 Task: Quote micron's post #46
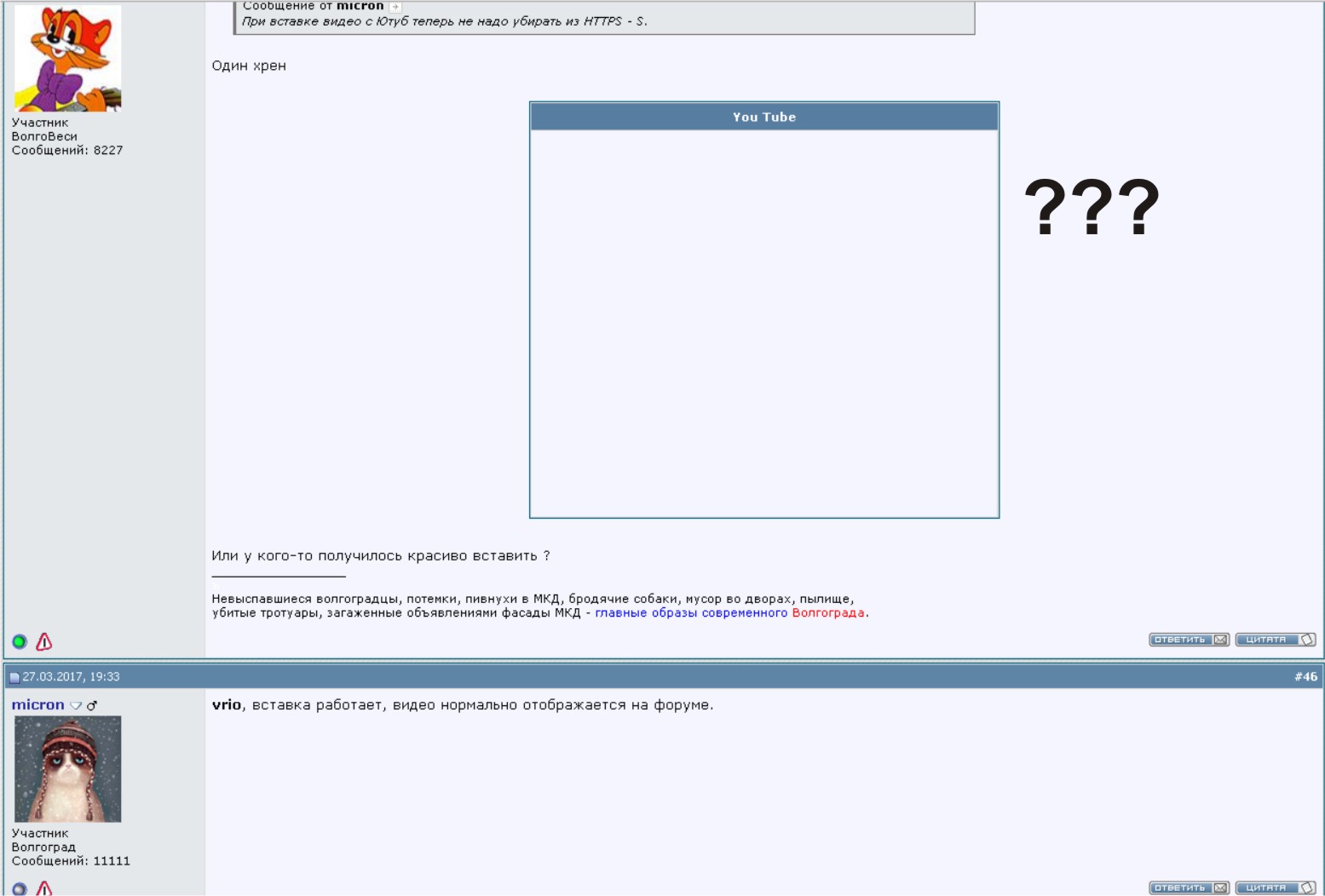coord(1276,888)
